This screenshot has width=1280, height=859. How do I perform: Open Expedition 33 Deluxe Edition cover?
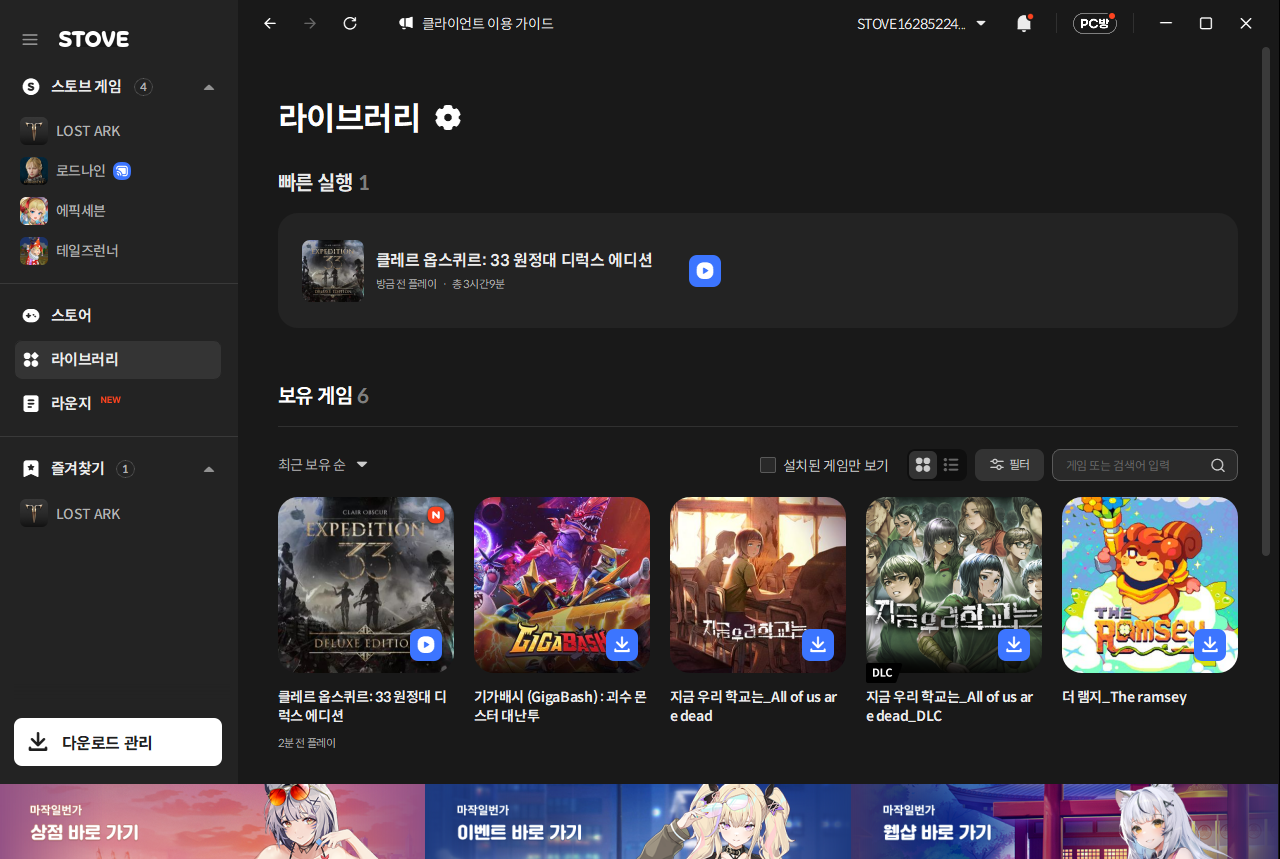[x=366, y=585]
